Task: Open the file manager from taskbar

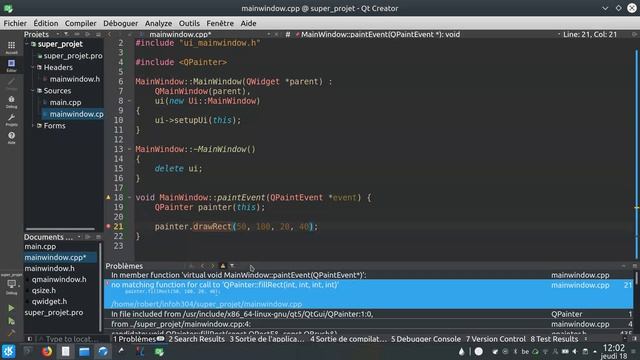Action: [x=84, y=351]
